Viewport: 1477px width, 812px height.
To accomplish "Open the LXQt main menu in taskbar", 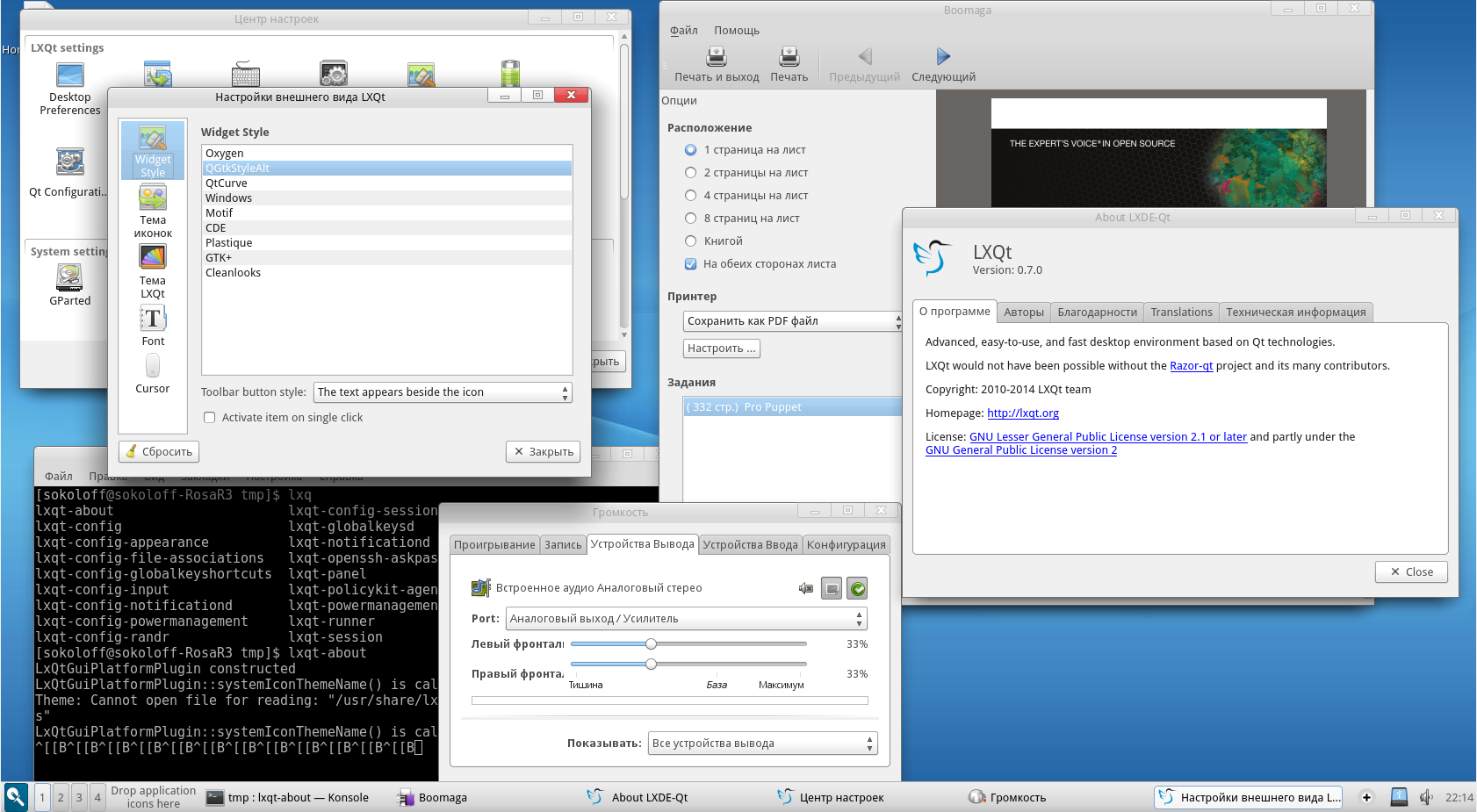I will coord(16,797).
